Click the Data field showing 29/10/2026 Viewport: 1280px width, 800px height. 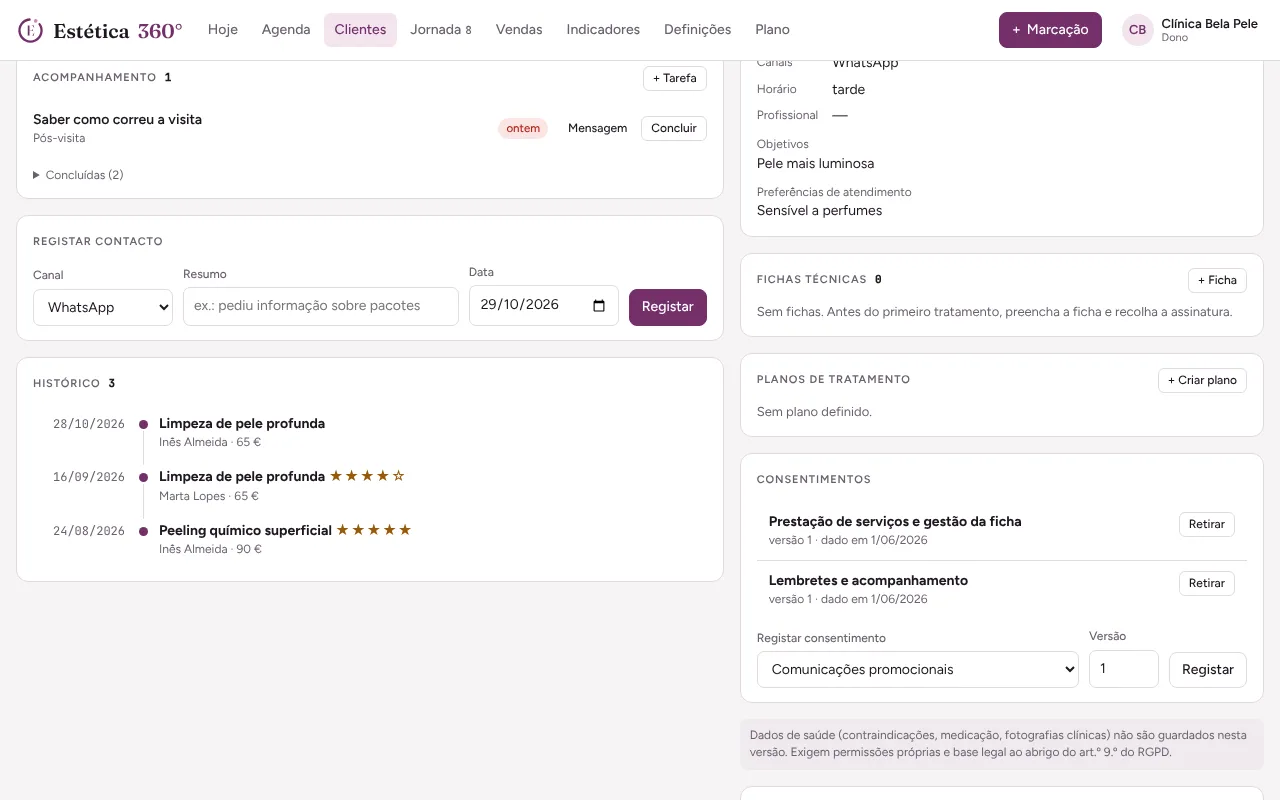tap(544, 306)
